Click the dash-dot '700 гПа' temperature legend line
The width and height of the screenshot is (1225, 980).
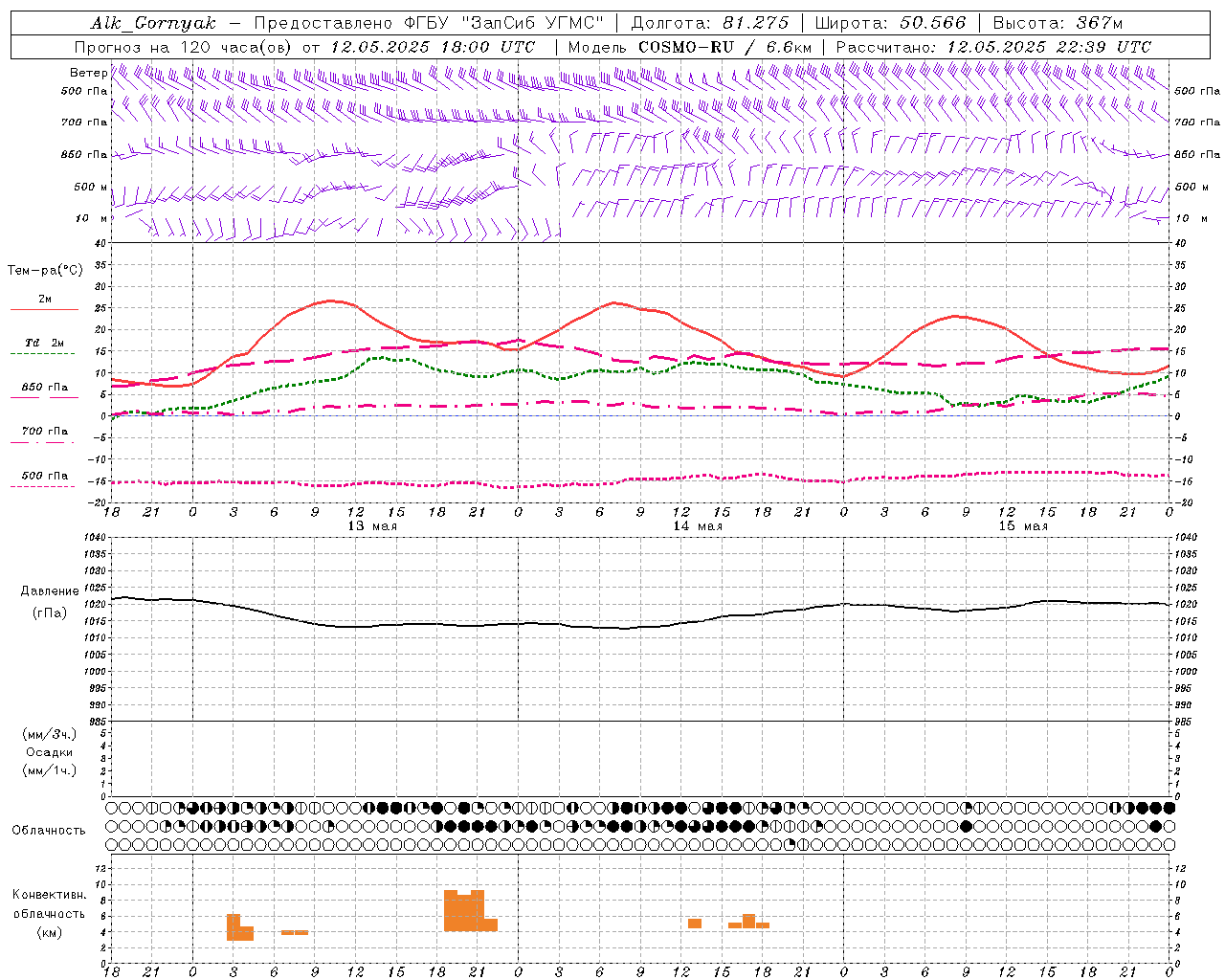(x=44, y=442)
